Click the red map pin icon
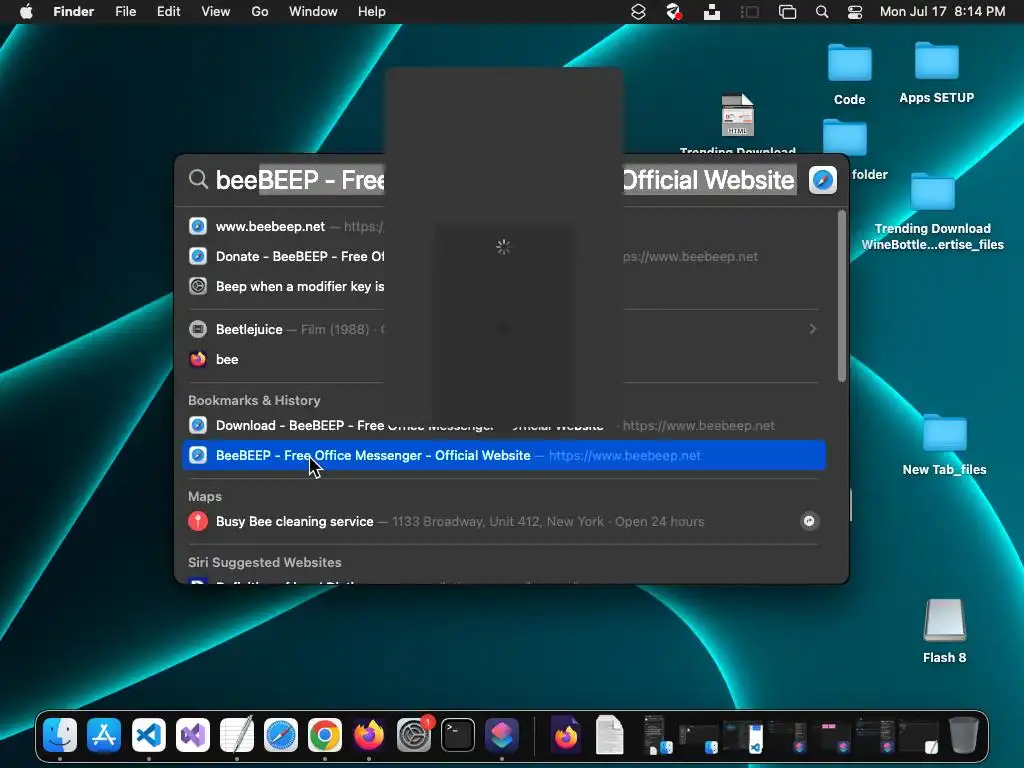The image size is (1024, 768). coord(198,522)
